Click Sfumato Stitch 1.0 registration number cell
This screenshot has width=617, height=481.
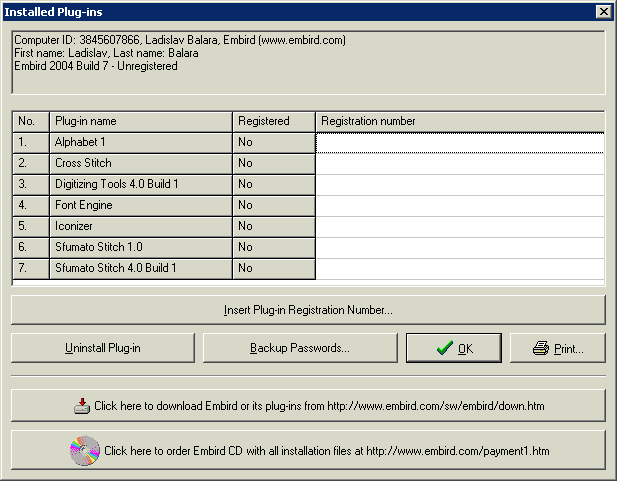tap(460, 247)
